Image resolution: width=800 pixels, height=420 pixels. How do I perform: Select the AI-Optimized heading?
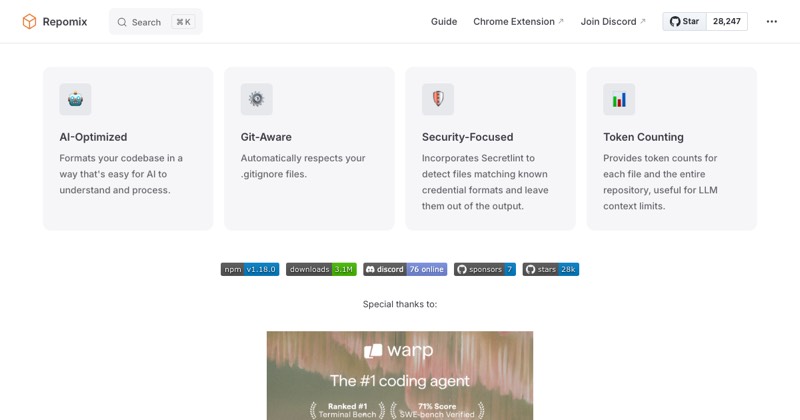[x=93, y=137]
